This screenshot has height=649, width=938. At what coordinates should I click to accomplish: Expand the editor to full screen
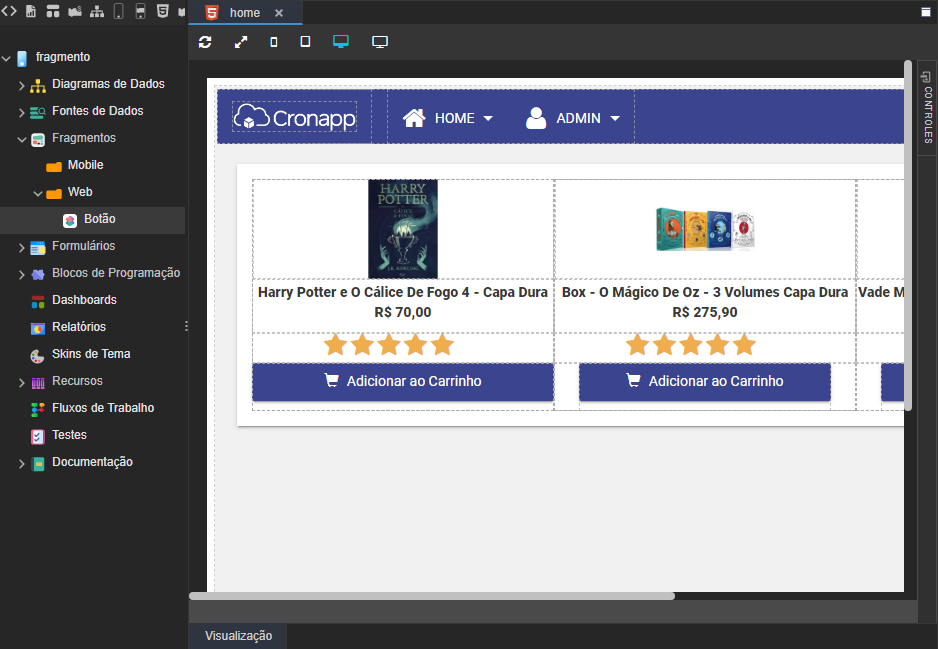240,42
